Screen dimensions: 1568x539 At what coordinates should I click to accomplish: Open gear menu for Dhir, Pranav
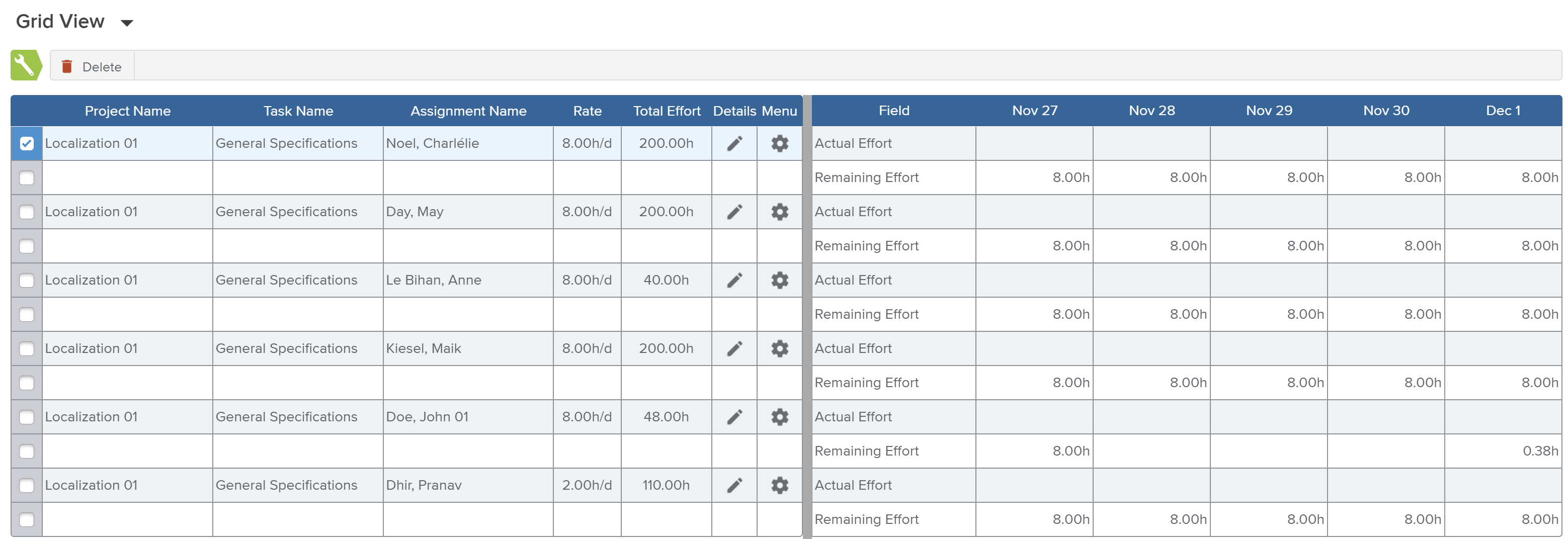(779, 485)
